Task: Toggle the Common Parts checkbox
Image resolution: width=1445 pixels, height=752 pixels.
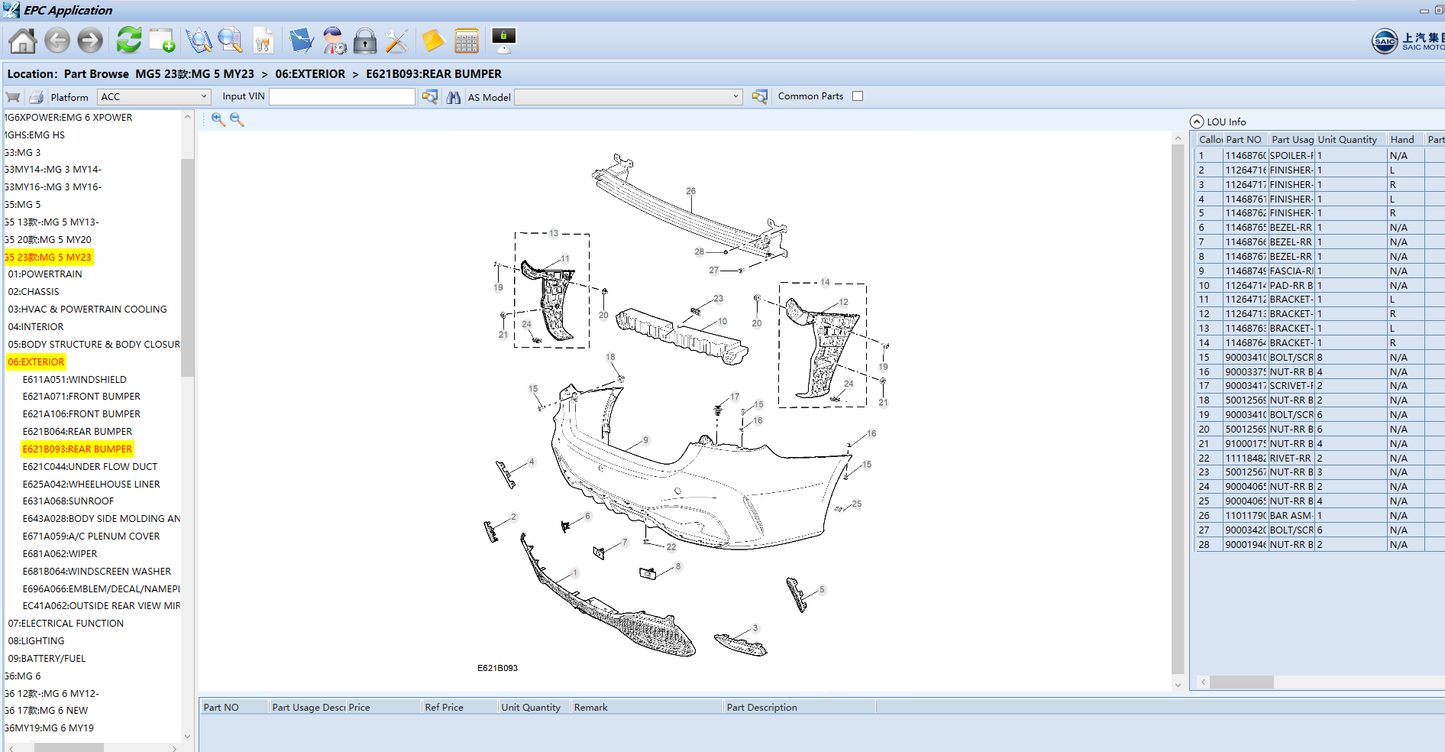Action: click(857, 97)
